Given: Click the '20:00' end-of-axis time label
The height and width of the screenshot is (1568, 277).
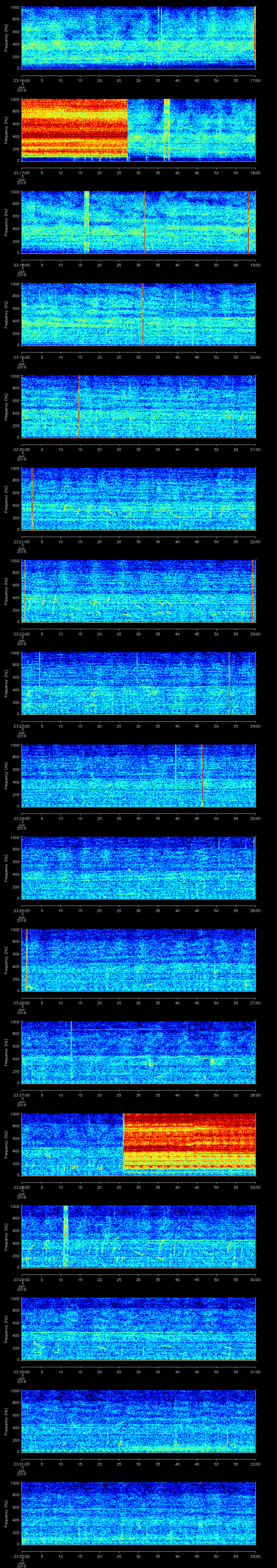Looking at the screenshot, I should pyautogui.click(x=256, y=357).
